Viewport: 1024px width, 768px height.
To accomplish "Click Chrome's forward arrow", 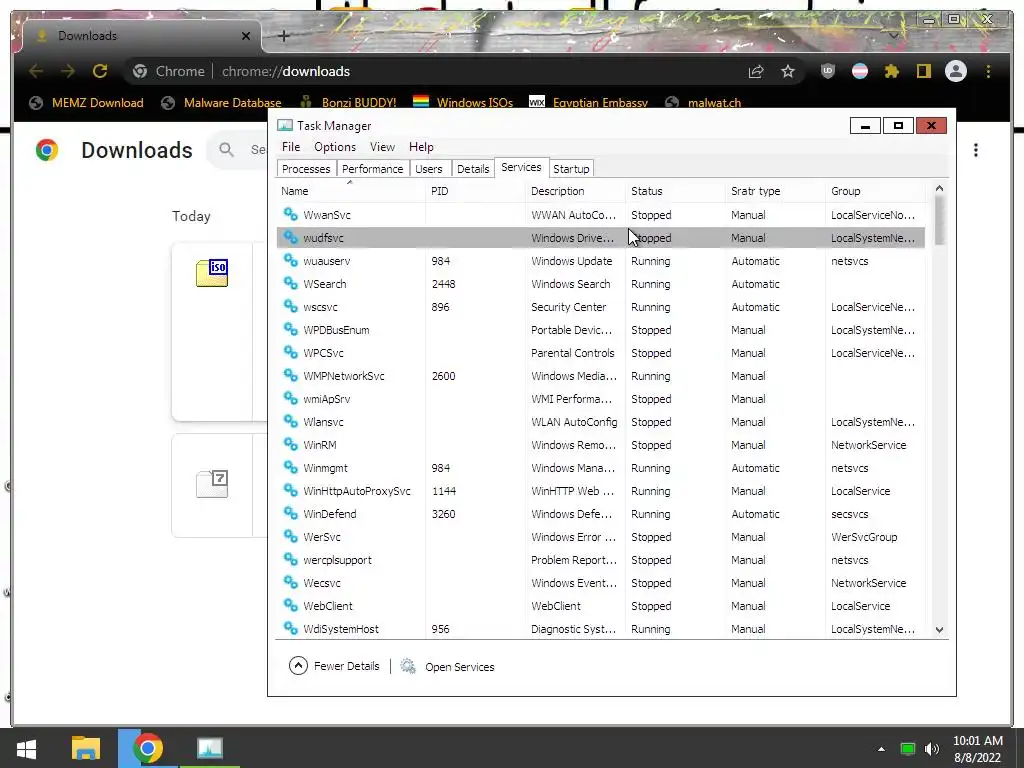I will point(68,71).
